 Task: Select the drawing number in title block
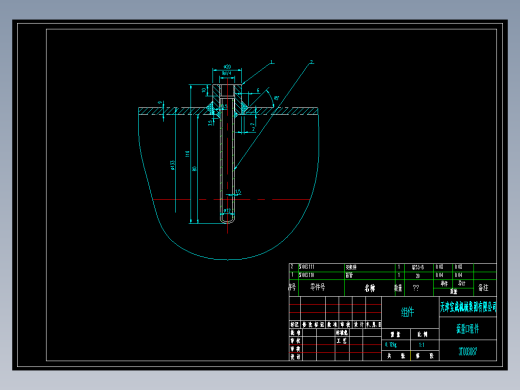(x=468, y=351)
